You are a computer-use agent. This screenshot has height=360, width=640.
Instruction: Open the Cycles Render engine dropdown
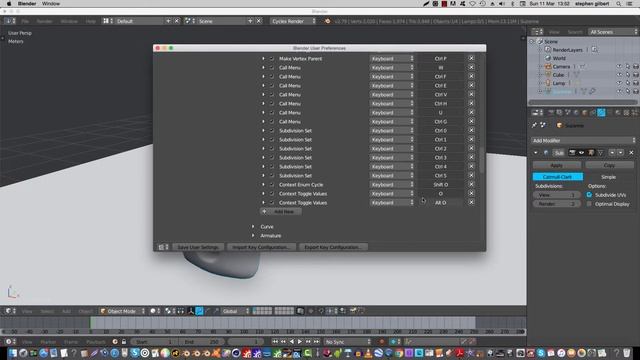(293, 21)
